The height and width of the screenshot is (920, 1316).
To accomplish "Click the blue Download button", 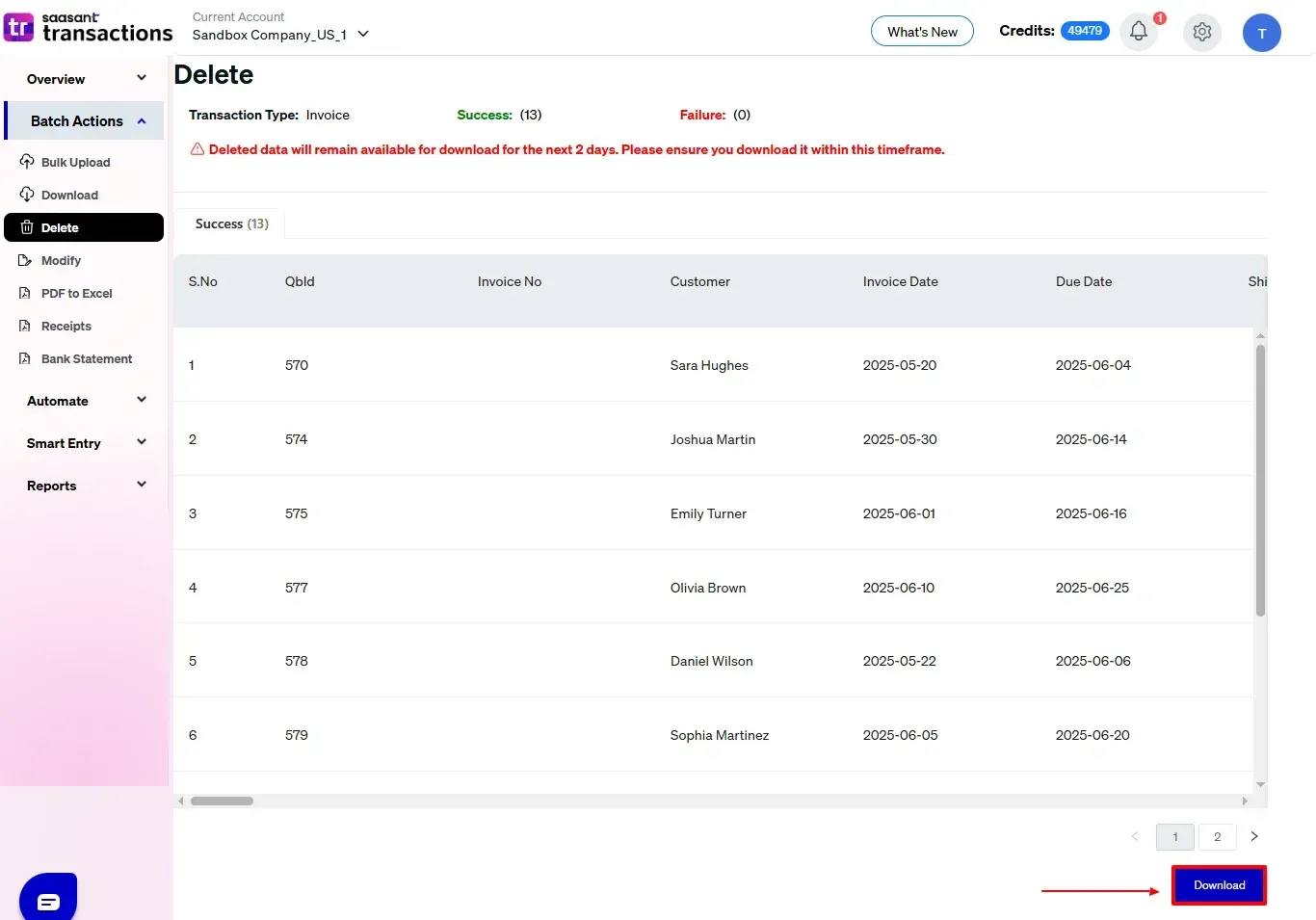I will tap(1219, 885).
